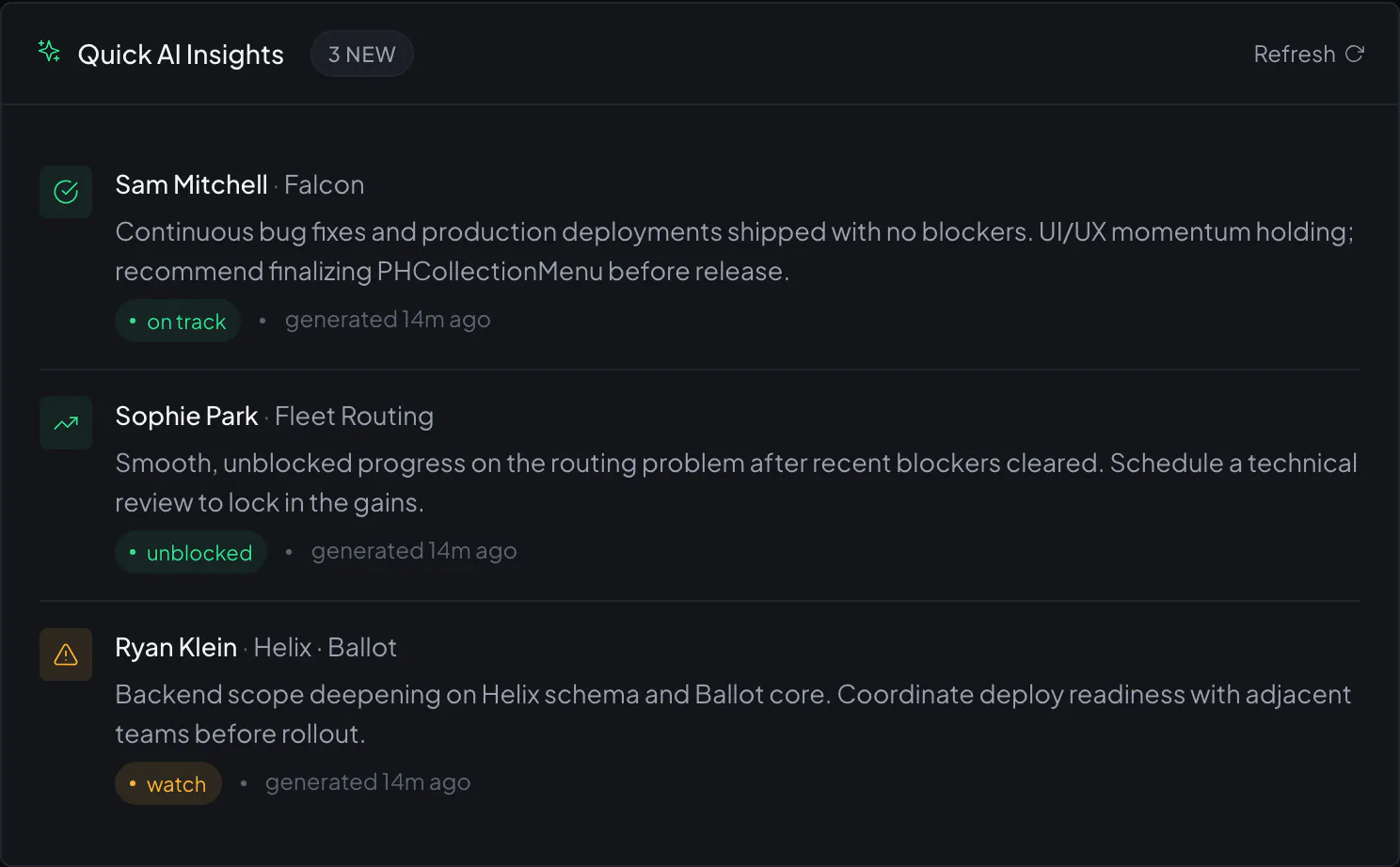Click the "on track" status pill
The height and width of the screenshot is (867, 1400).
178,321
